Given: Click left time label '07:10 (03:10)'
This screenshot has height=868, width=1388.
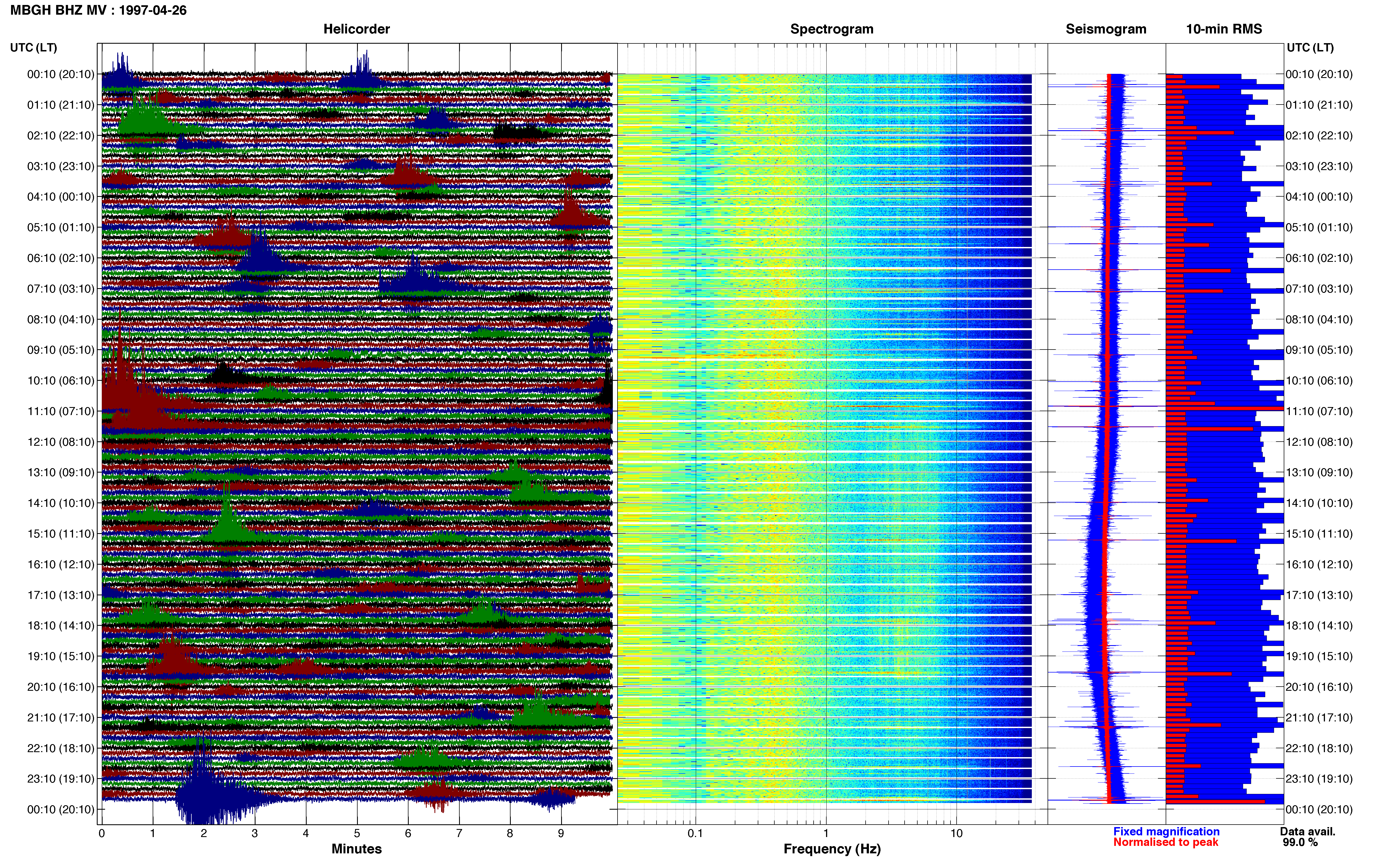Looking at the screenshot, I should [61, 289].
